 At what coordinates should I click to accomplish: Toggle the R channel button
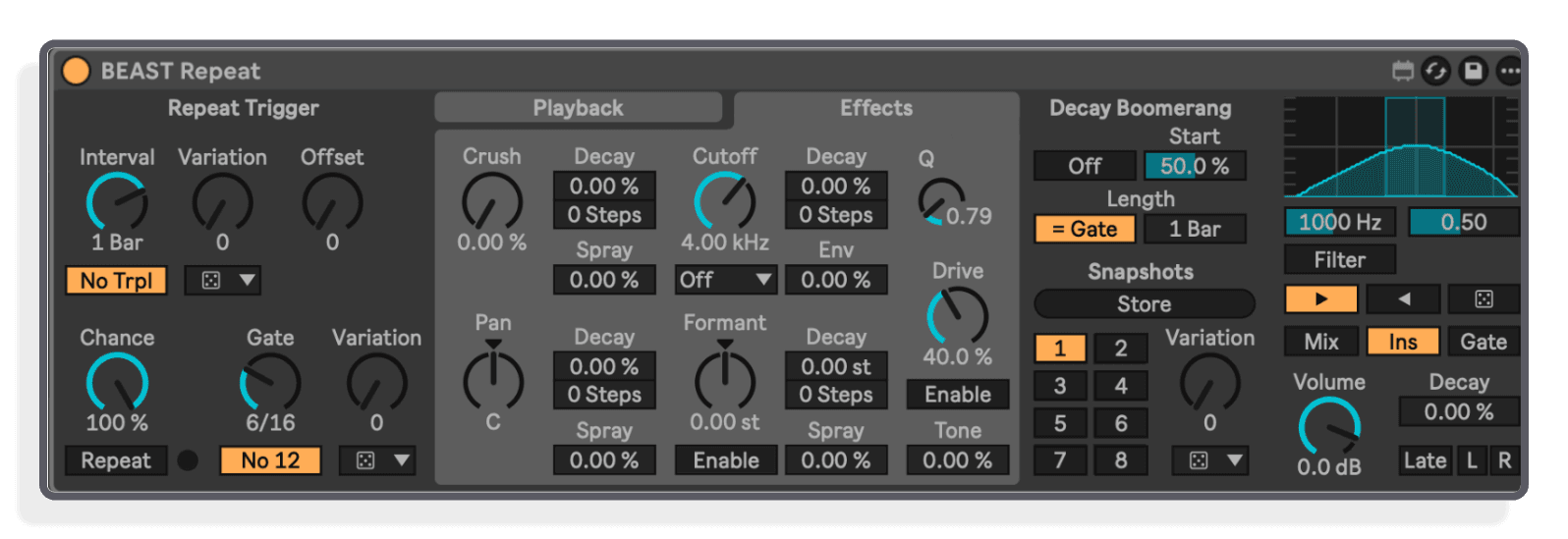click(x=1505, y=460)
